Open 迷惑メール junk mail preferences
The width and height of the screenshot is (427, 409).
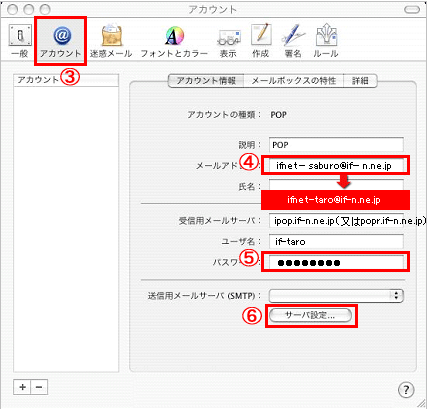pos(111,41)
